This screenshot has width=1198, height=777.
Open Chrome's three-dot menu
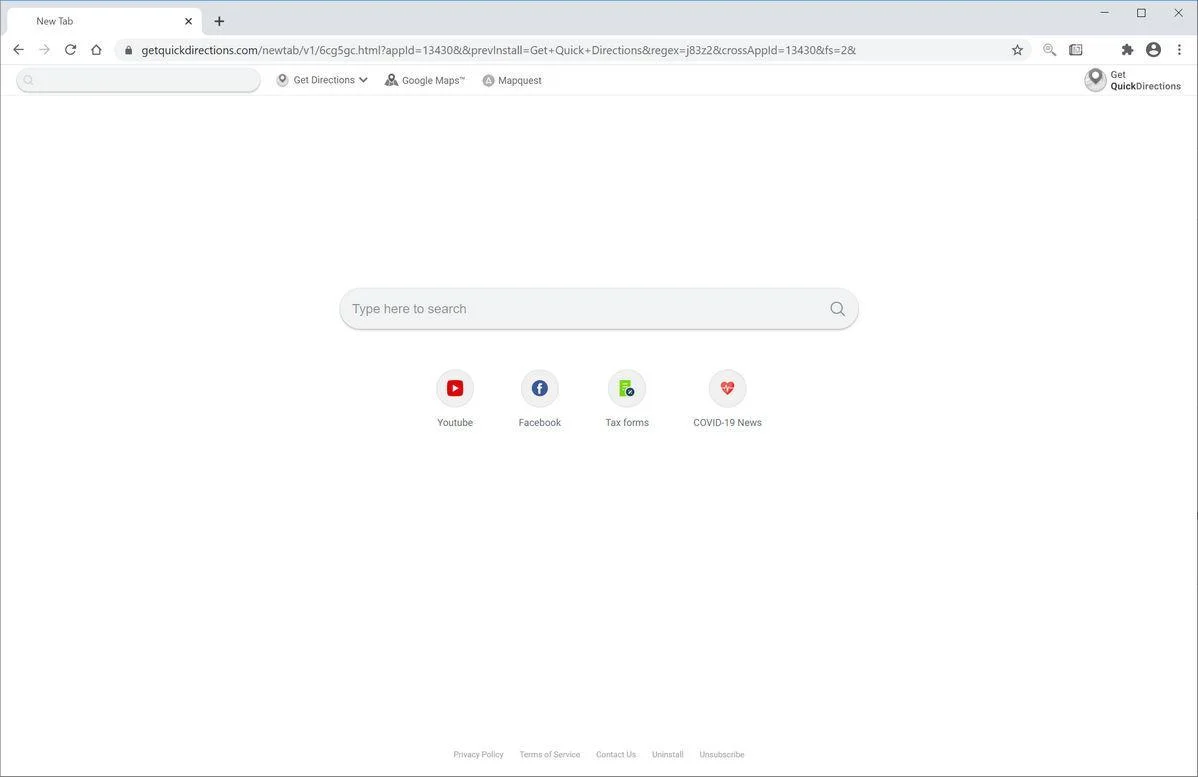[x=1179, y=50]
